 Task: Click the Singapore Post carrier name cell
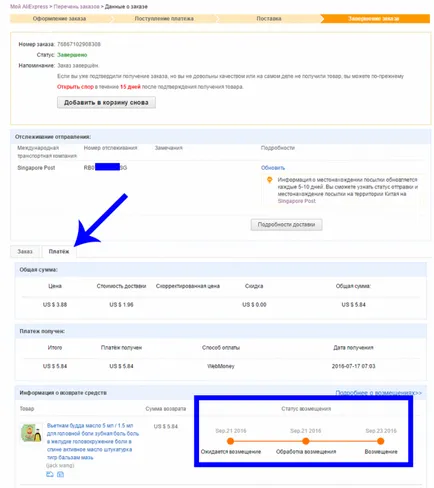pos(36,168)
